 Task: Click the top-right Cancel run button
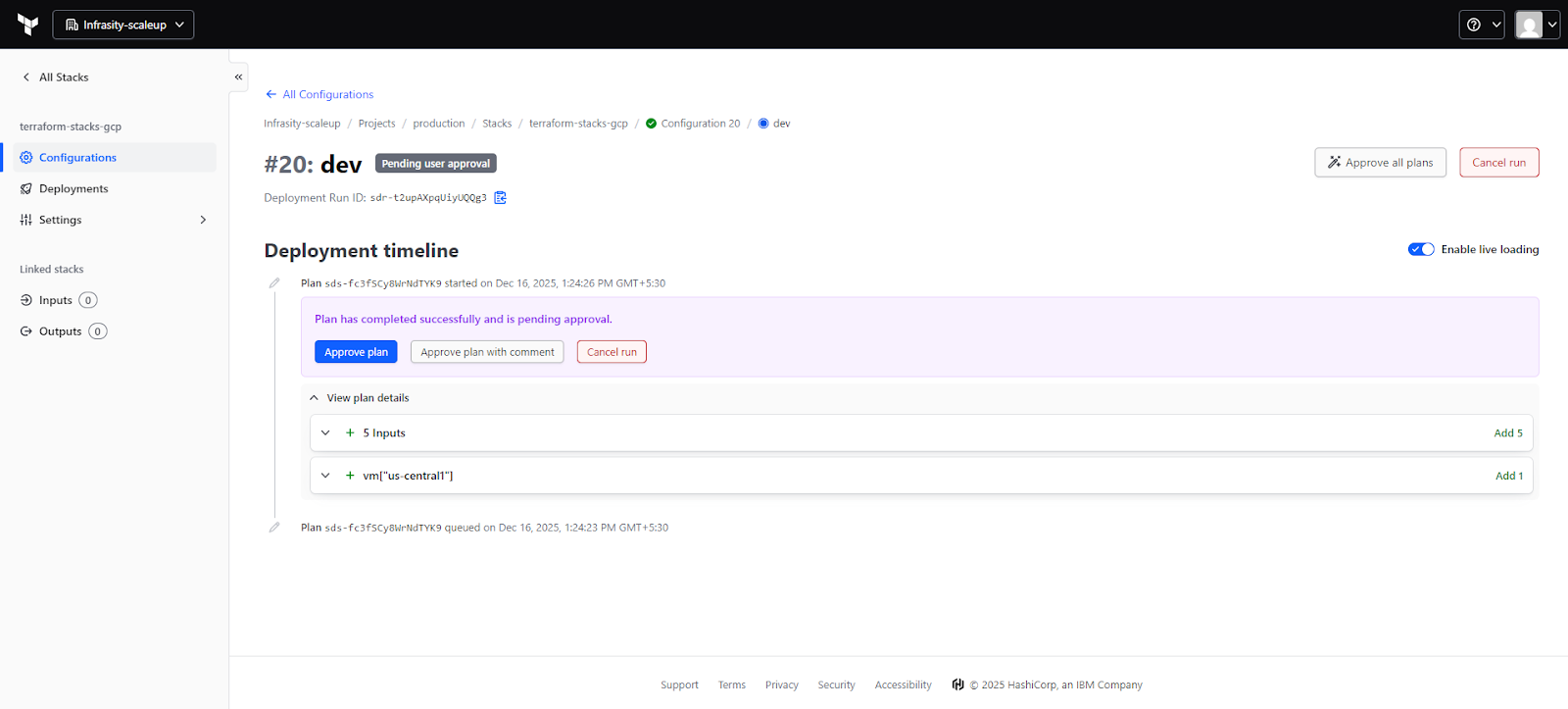[x=1498, y=163]
